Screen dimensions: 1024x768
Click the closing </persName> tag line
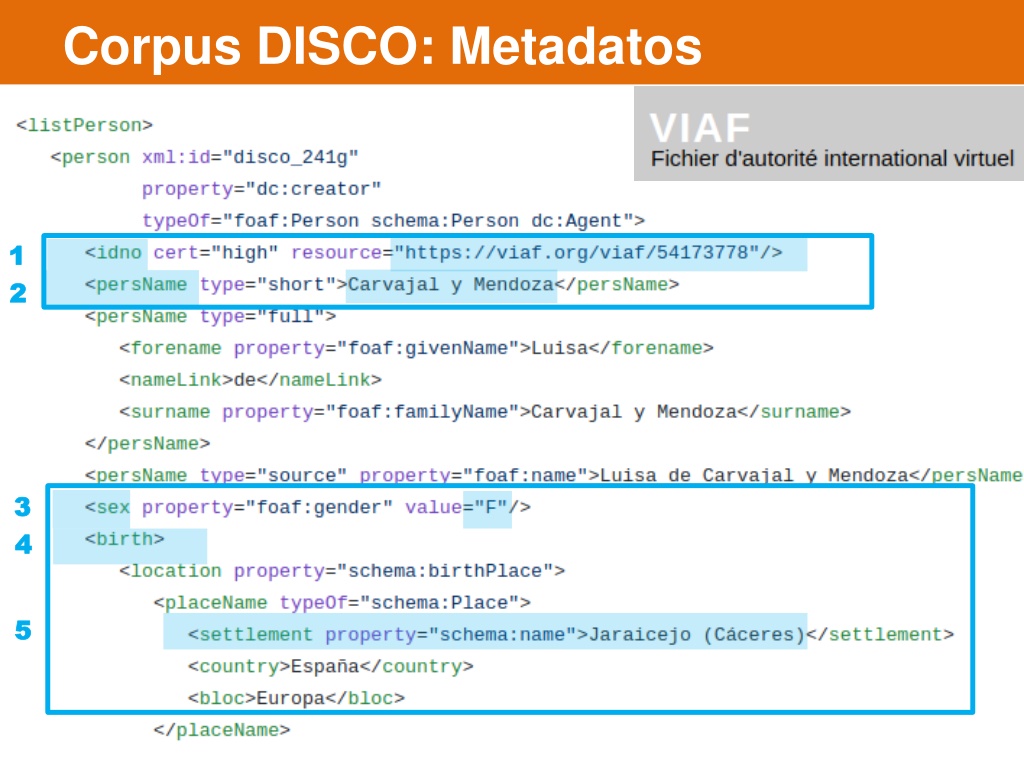(148, 444)
